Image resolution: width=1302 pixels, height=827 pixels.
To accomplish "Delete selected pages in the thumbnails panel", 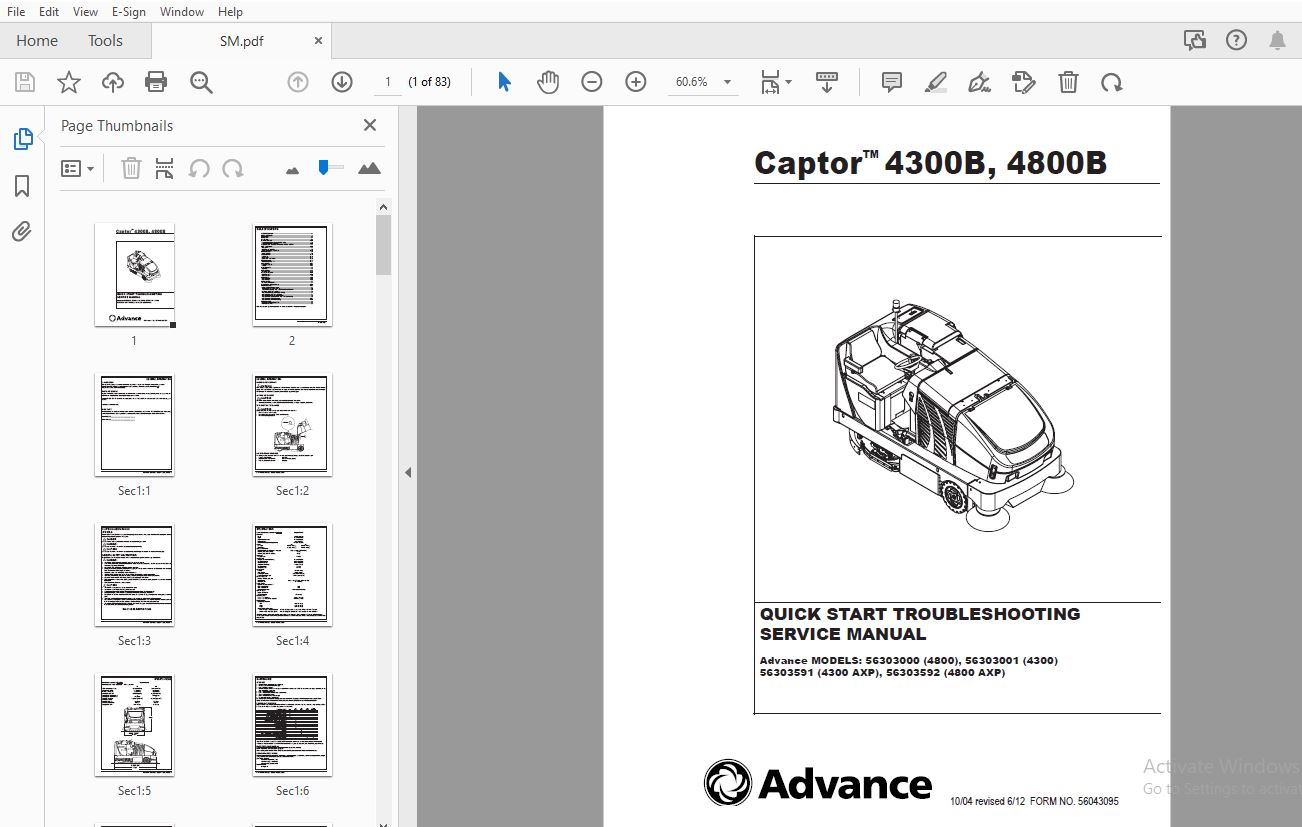I will (x=131, y=168).
